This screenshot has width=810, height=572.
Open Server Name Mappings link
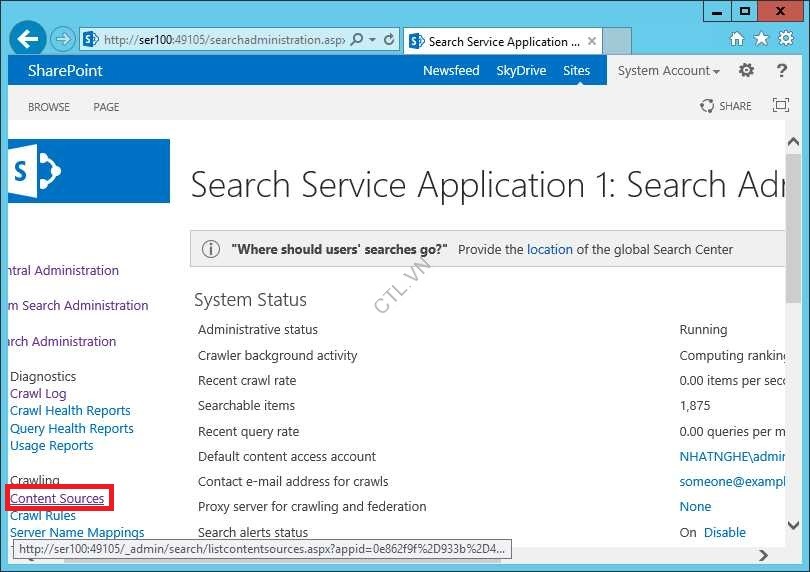point(77,532)
